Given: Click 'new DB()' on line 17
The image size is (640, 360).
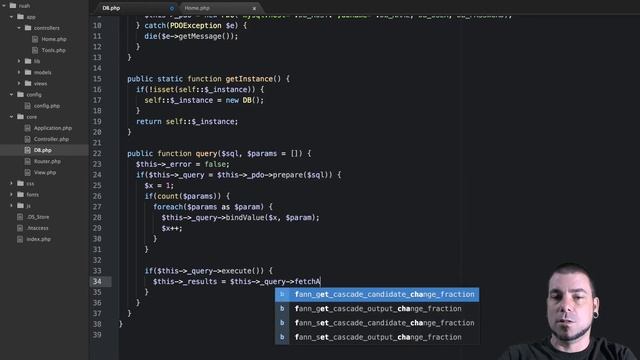Looking at the screenshot, I should 242,100.
